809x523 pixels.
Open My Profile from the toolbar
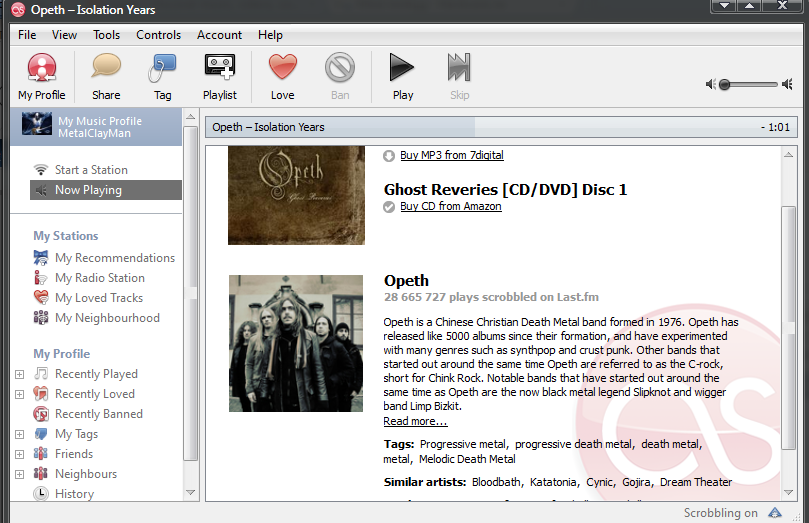click(42, 76)
